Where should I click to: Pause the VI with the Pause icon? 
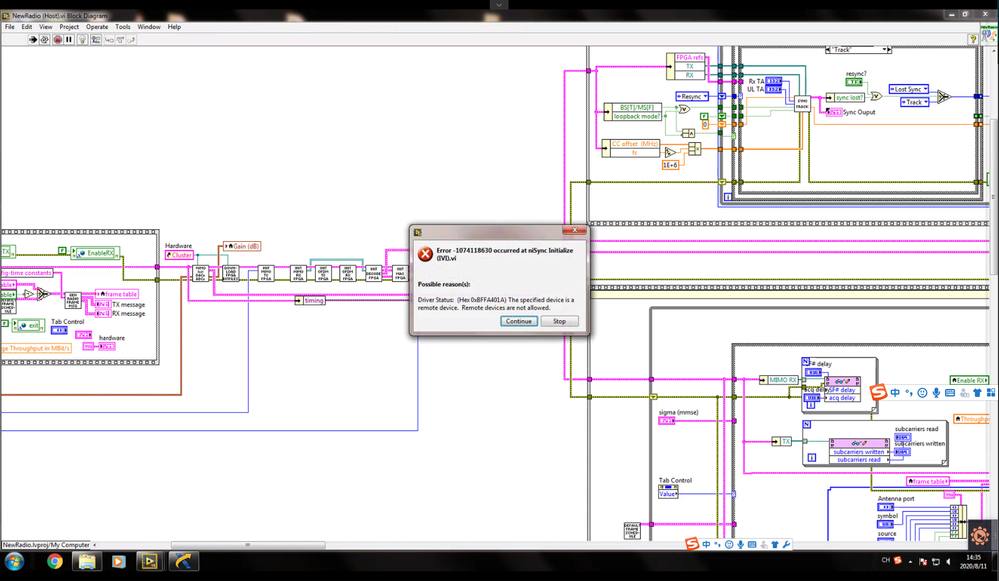point(69,39)
